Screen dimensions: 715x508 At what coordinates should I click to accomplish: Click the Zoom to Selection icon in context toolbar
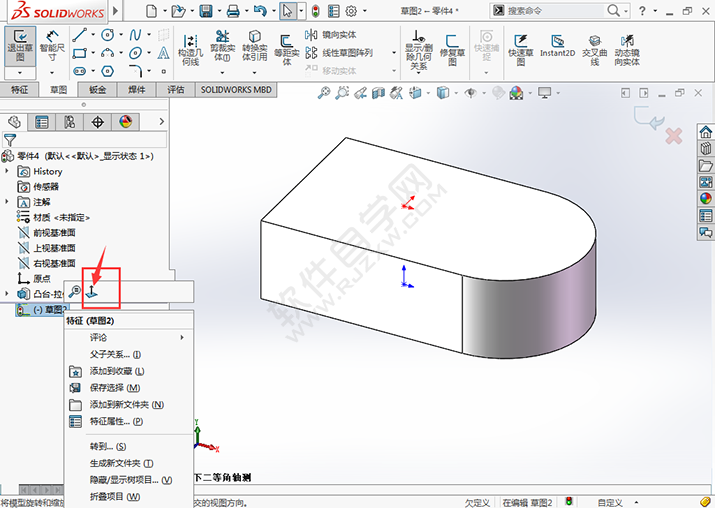coord(74,291)
